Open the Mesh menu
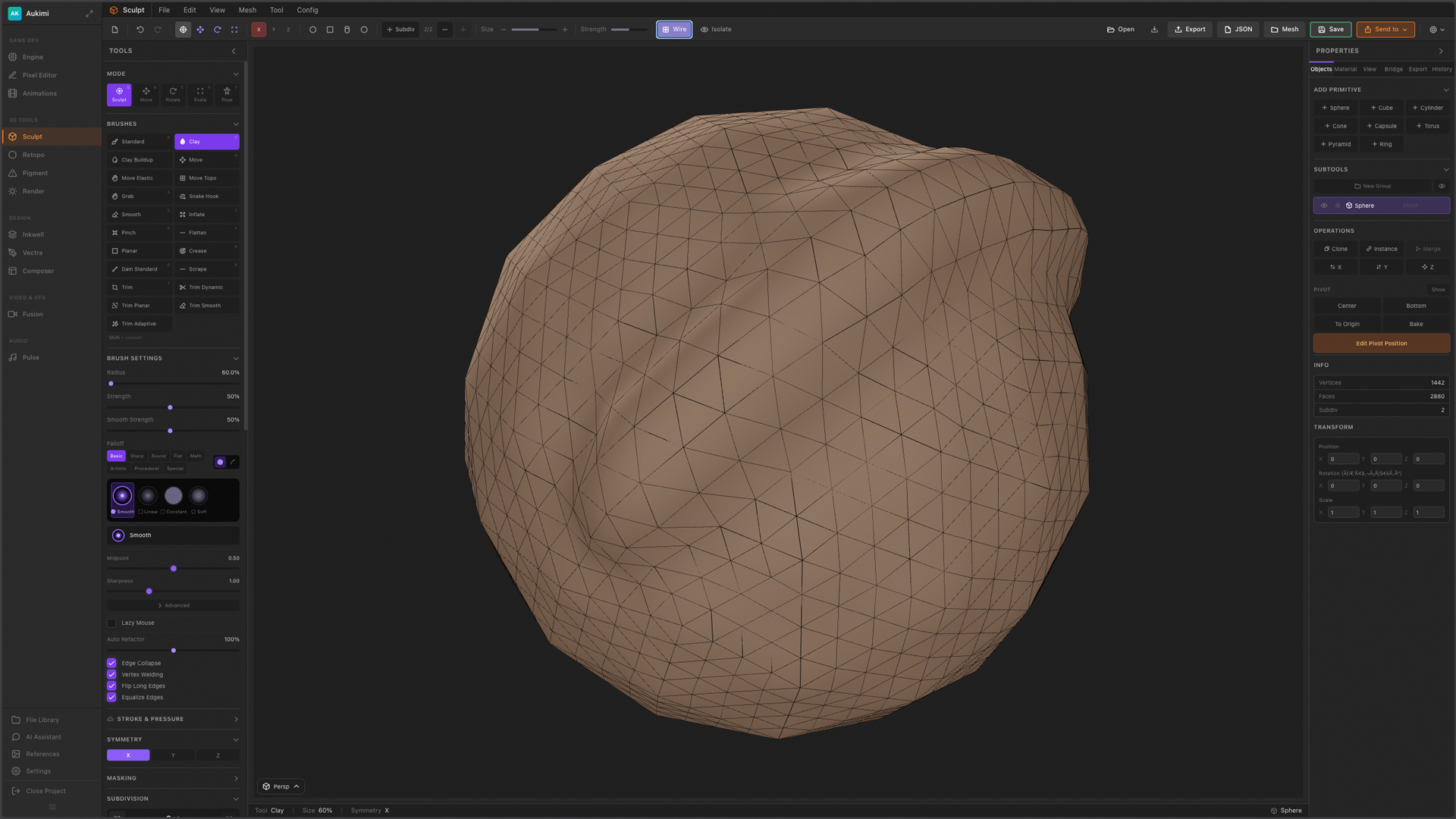Image resolution: width=1456 pixels, height=819 pixels. pyautogui.click(x=247, y=10)
